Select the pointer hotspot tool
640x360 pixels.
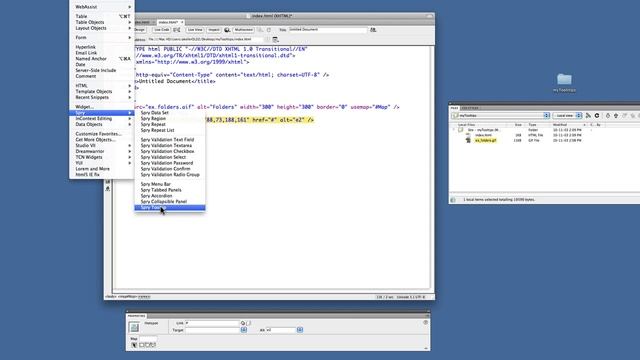pos(134,345)
